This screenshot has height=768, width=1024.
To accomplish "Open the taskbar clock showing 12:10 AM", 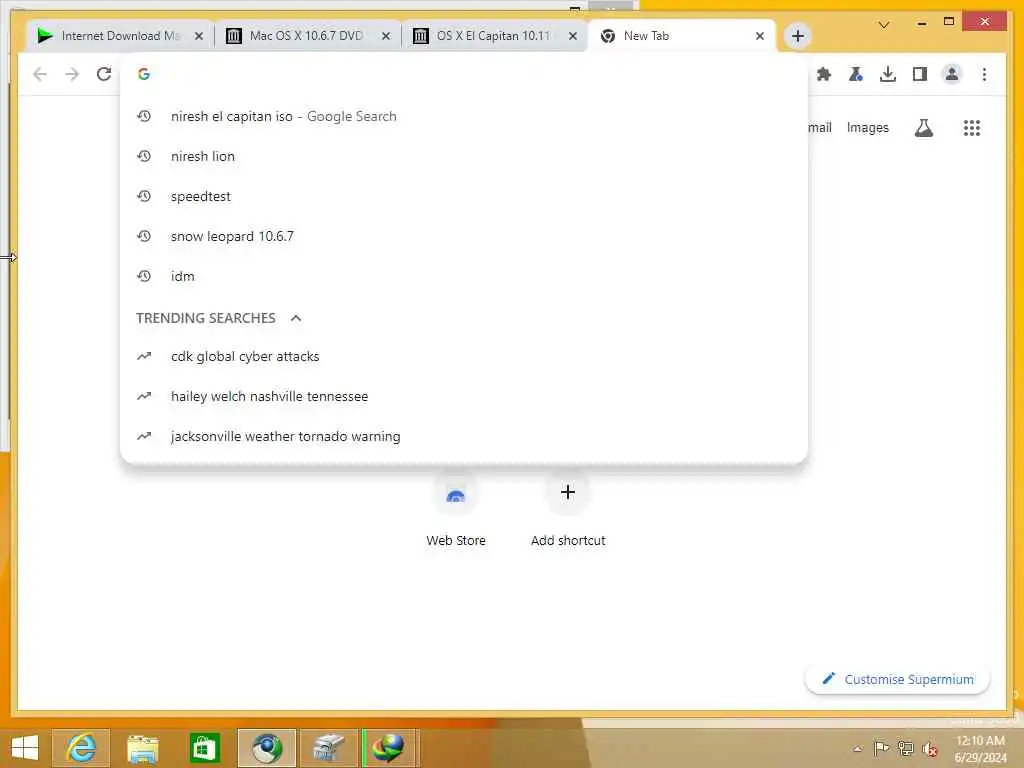I will pos(980,748).
